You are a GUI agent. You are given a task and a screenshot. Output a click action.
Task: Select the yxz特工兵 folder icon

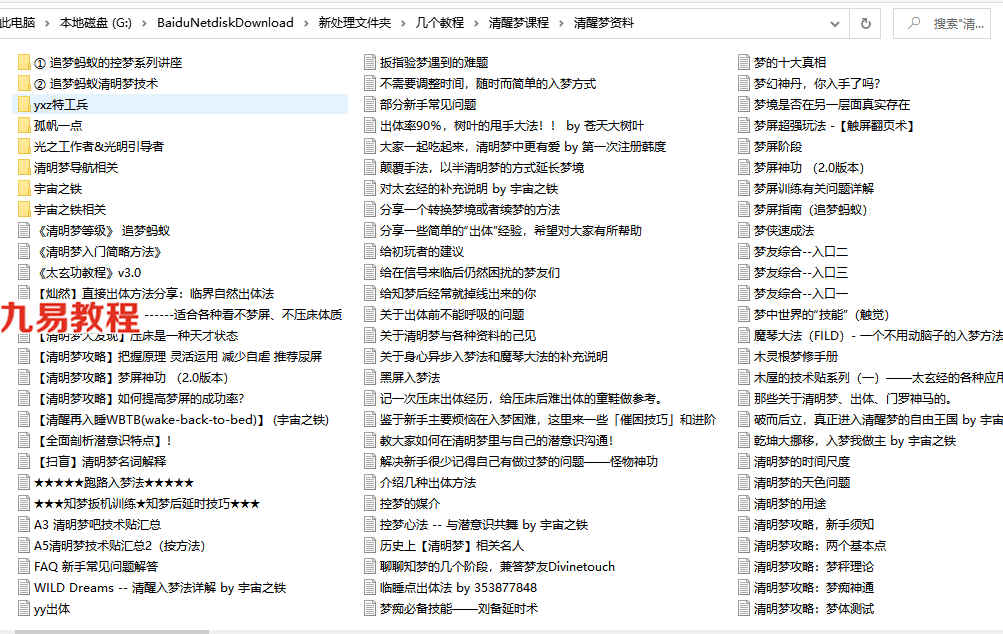pyautogui.click(x=24, y=105)
